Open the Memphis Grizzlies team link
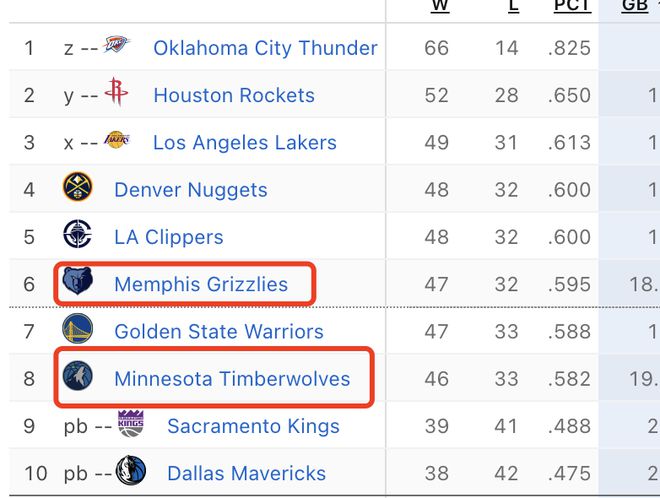 (x=201, y=284)
